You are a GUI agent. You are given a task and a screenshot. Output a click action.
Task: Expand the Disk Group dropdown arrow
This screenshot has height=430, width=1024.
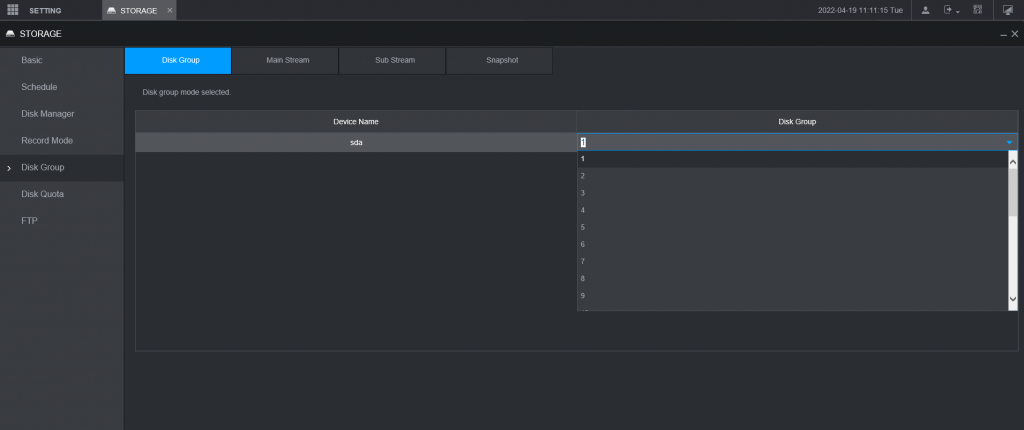point(1009,142)
